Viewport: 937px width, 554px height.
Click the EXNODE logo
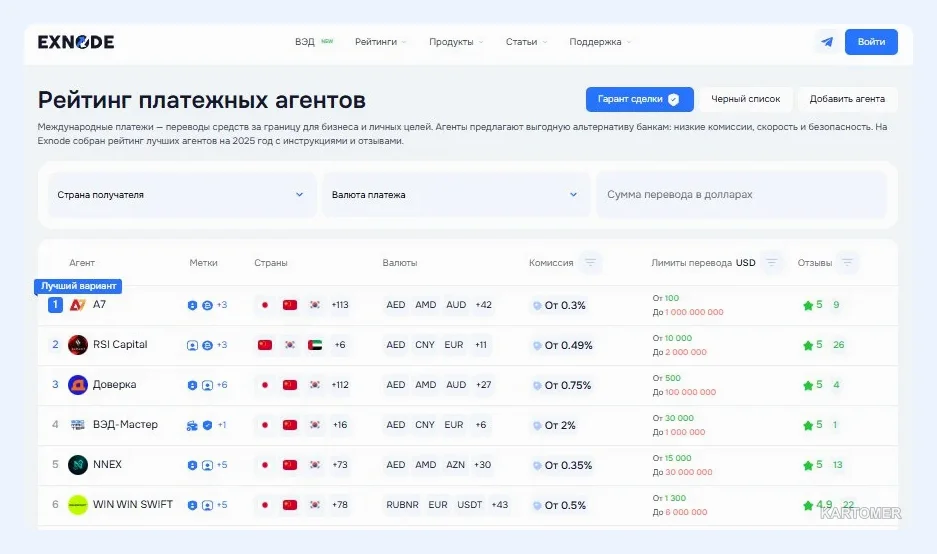click(x=76, y=42)
